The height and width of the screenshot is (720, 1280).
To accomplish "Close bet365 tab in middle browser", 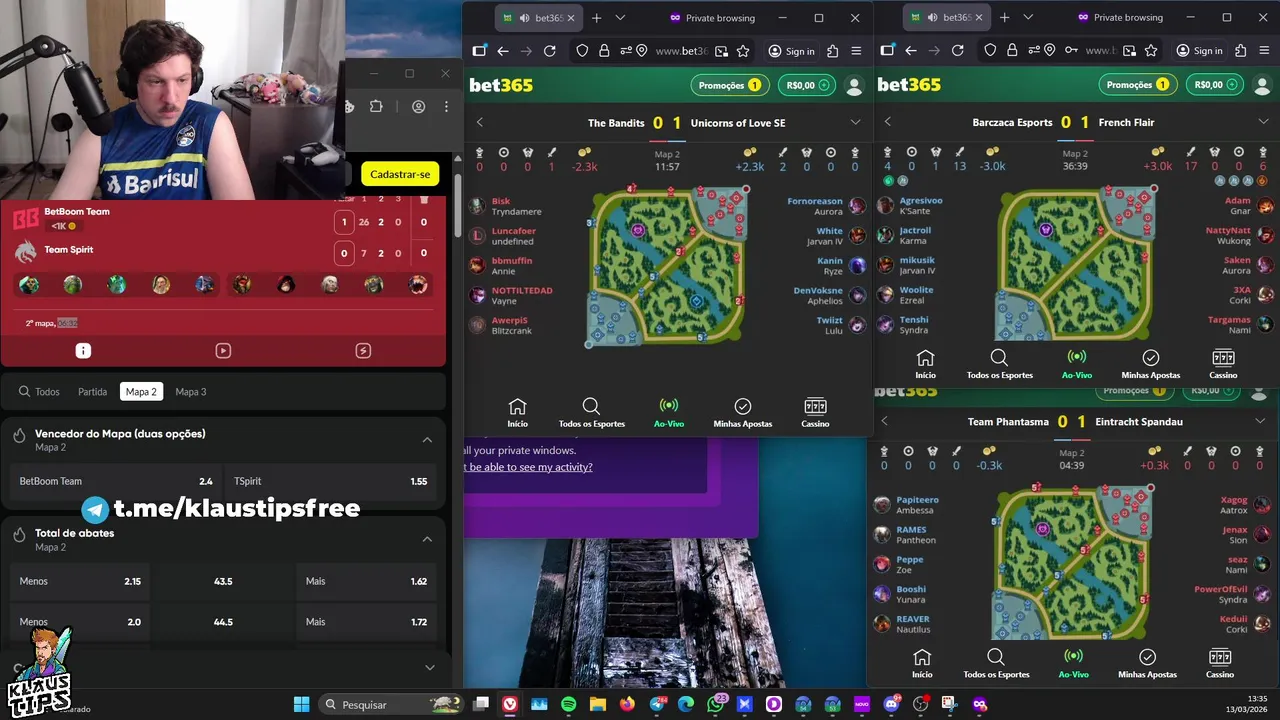I will click(570, 18).
